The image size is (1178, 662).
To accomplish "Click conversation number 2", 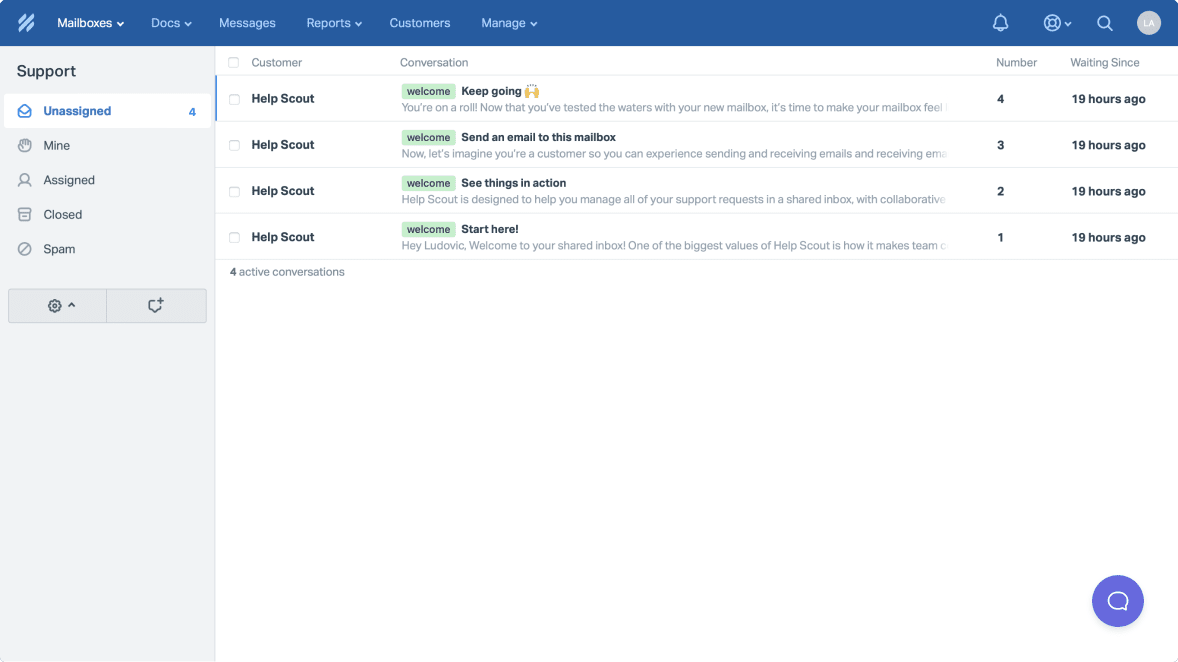I will (x=1001, y=192).
